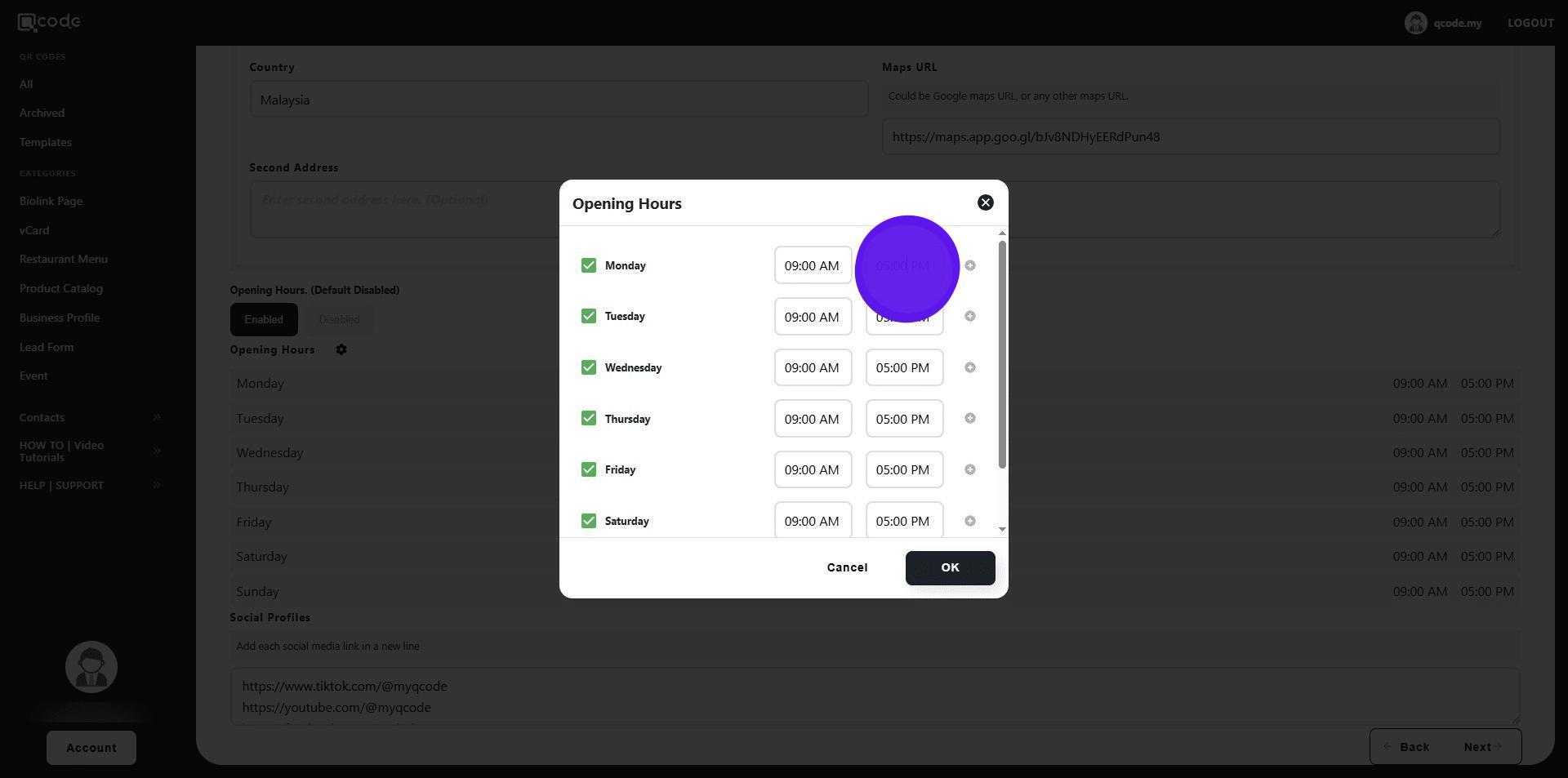Set Opening Hours to Disabled

pos(339,319)
